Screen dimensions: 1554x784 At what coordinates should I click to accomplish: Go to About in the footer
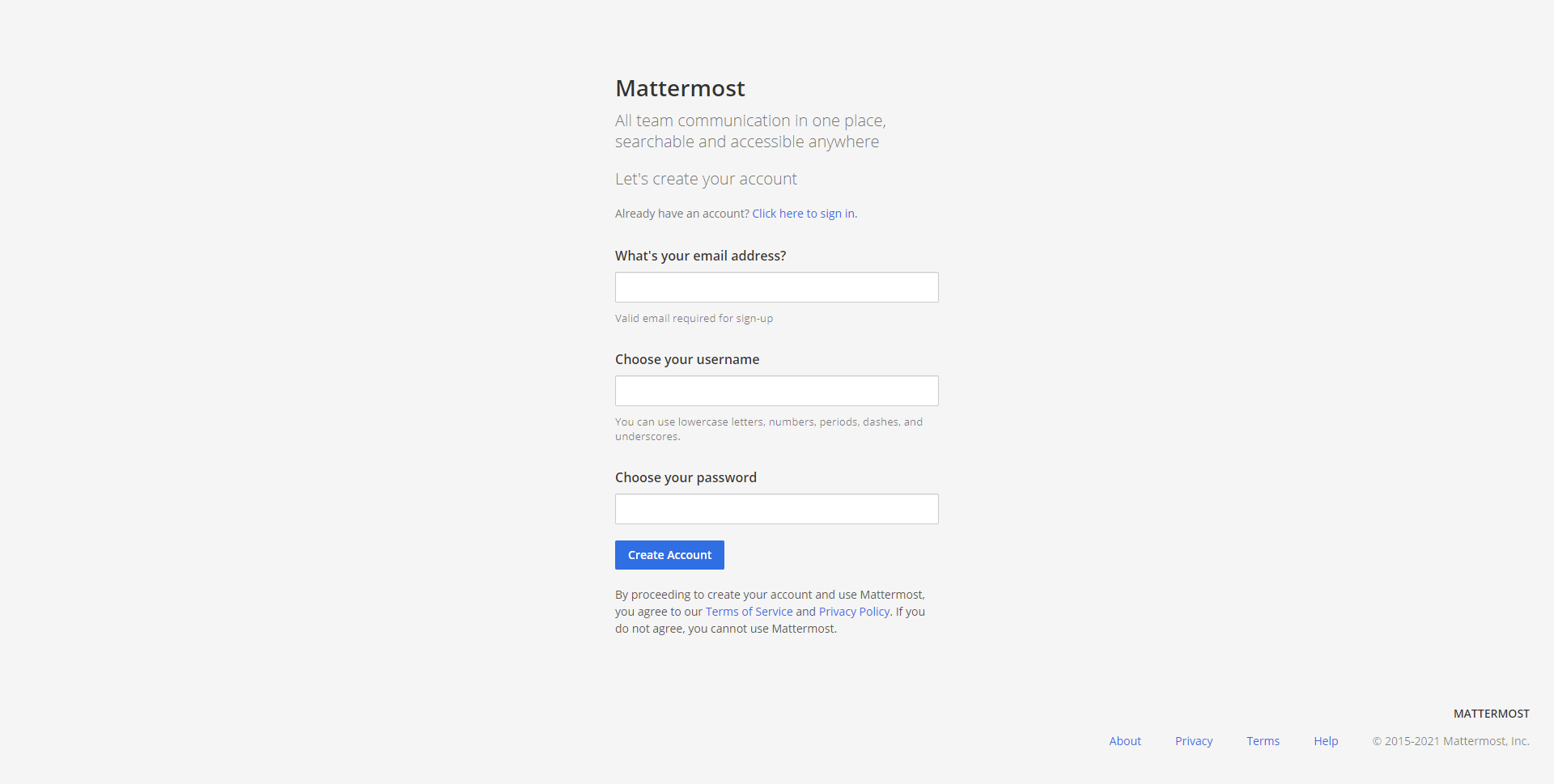coord(1124,741)
